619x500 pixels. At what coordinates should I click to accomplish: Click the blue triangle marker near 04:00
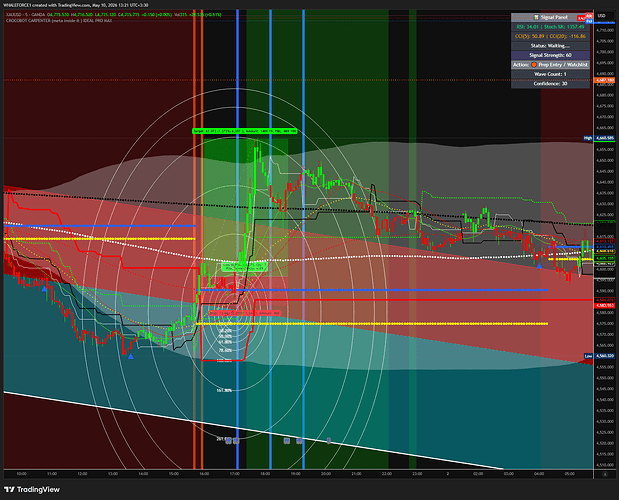[539, 266]
